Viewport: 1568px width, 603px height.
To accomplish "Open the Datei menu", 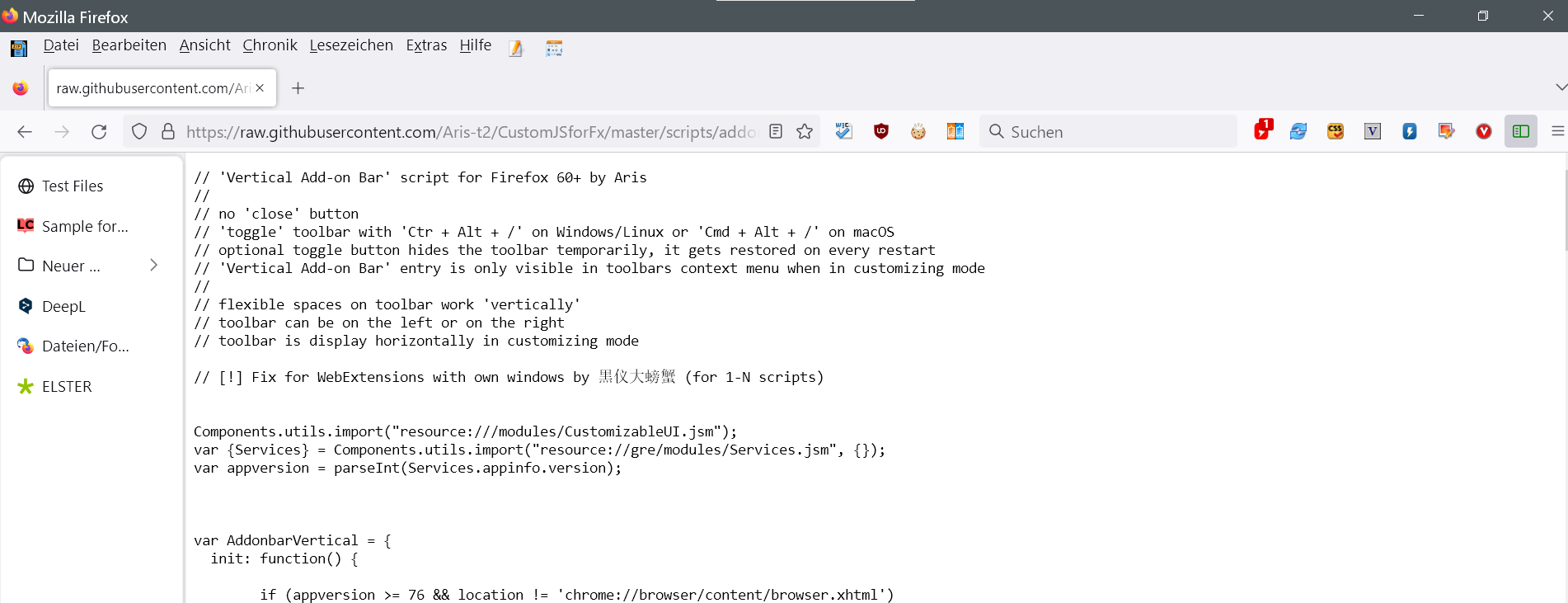I will click(61, 45).
